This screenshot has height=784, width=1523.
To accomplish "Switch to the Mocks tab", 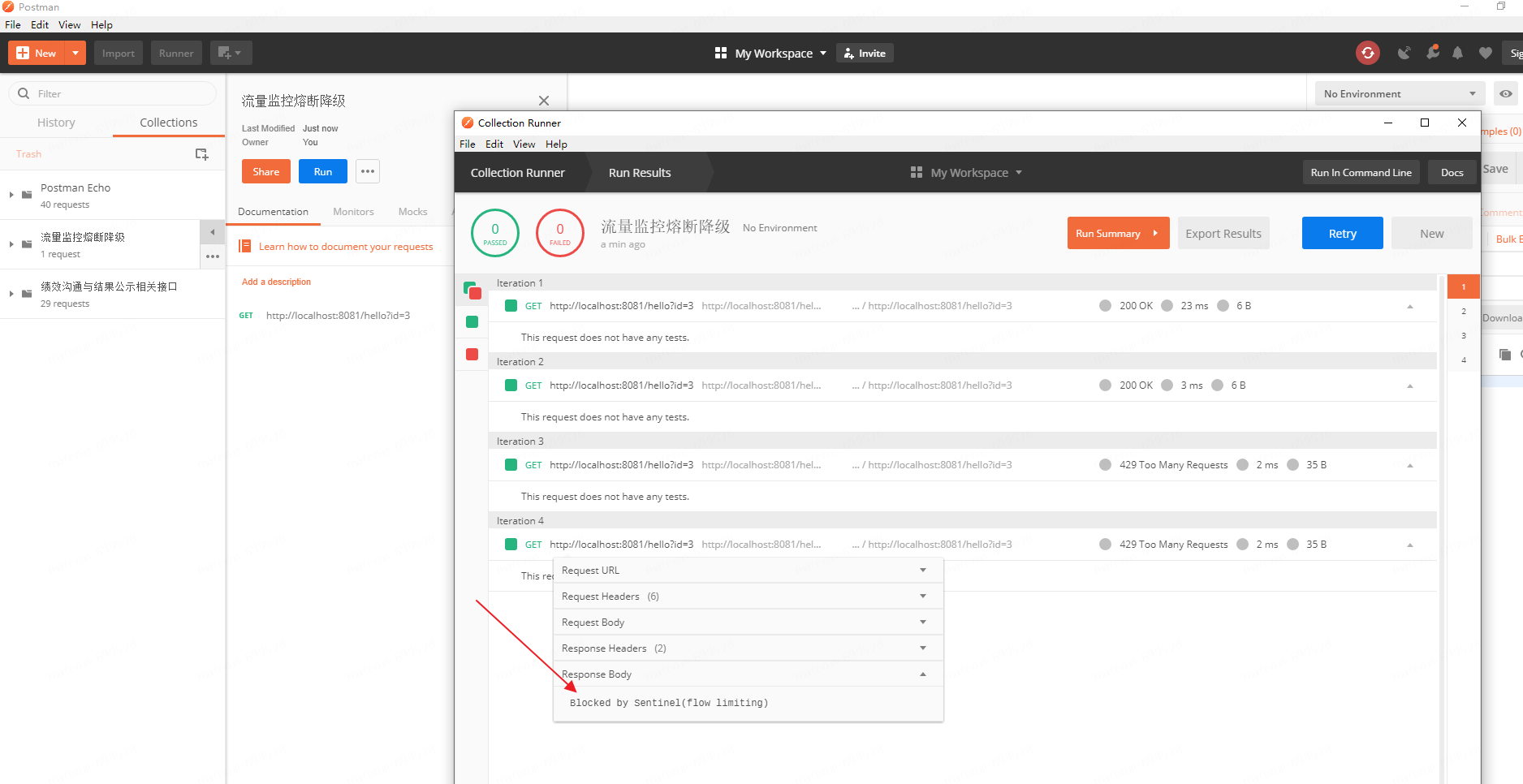I will coord(412,212).
